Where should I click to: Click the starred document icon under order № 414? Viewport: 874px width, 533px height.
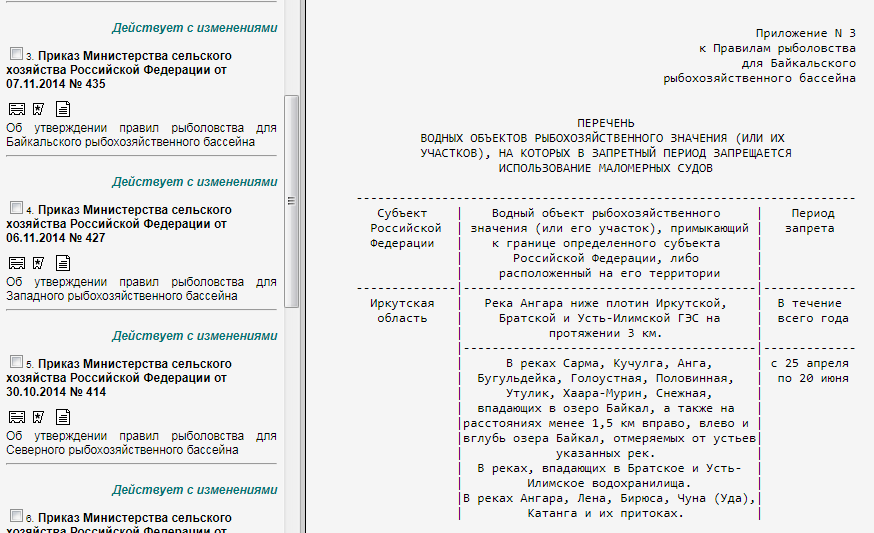pos(39,416)
